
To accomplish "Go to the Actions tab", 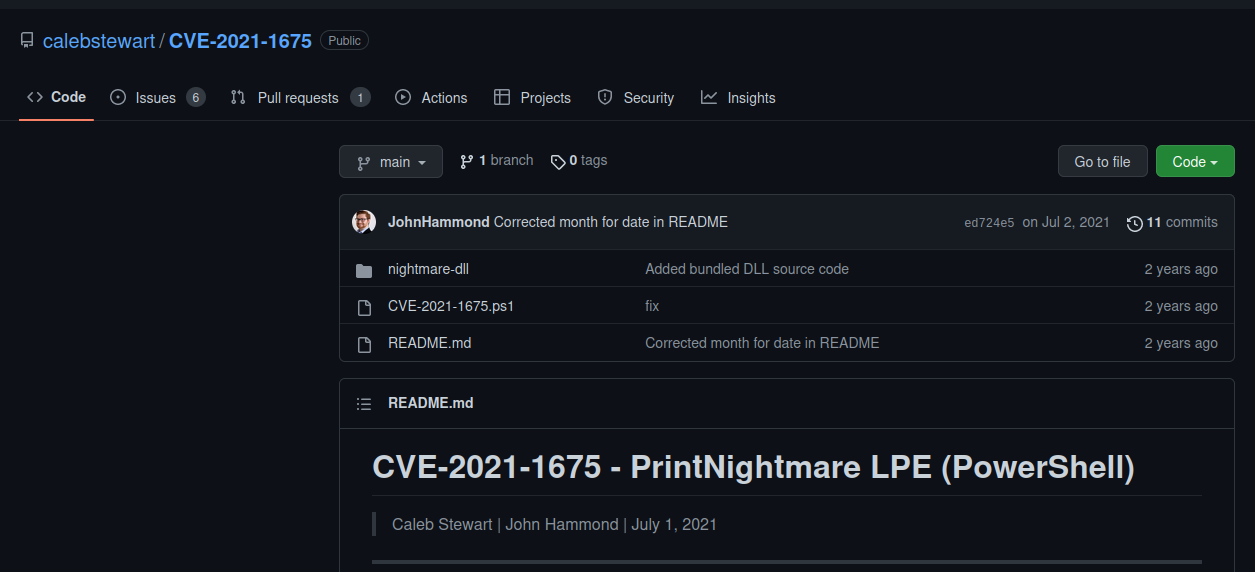I will pyautogui.click(x=431, y=98).
